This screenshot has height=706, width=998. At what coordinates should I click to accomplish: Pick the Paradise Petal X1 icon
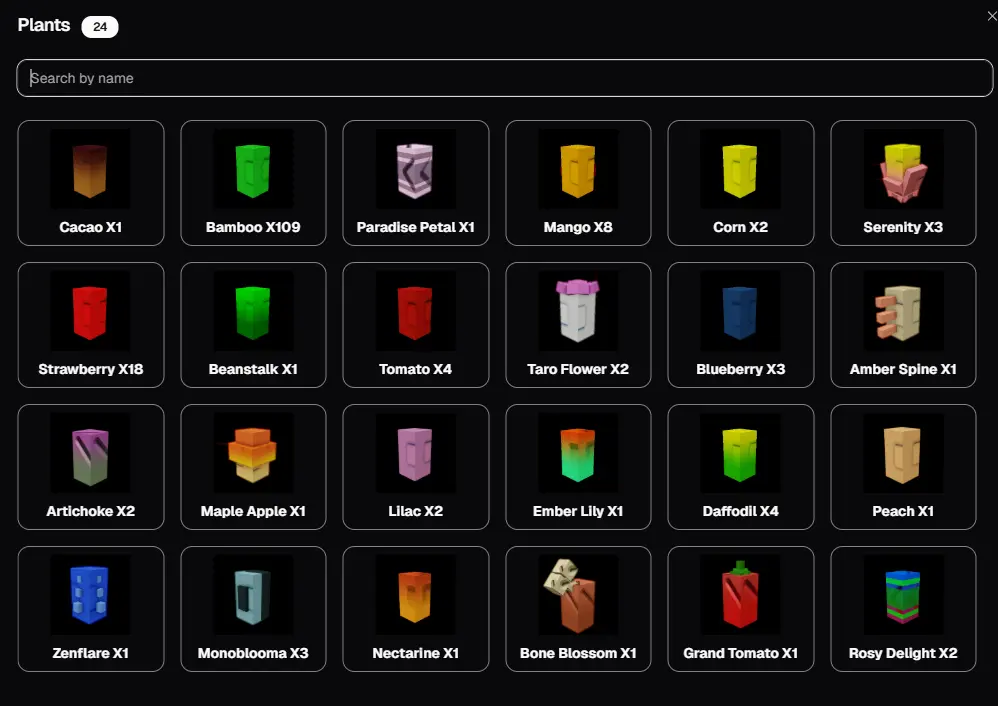[415, 169]
